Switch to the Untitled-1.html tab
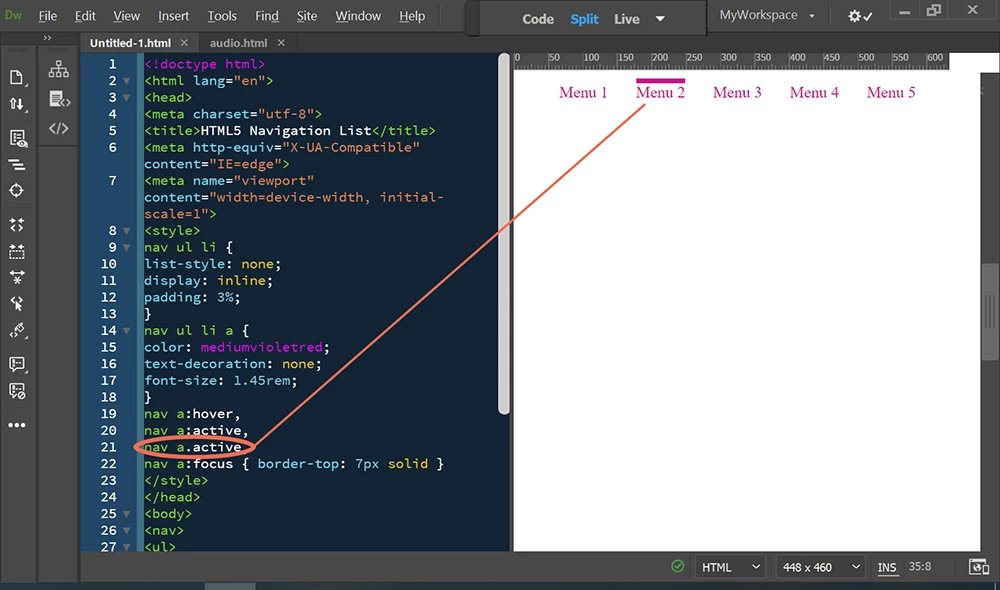This screenshot has width=1000, height=590. click(130, 43)
